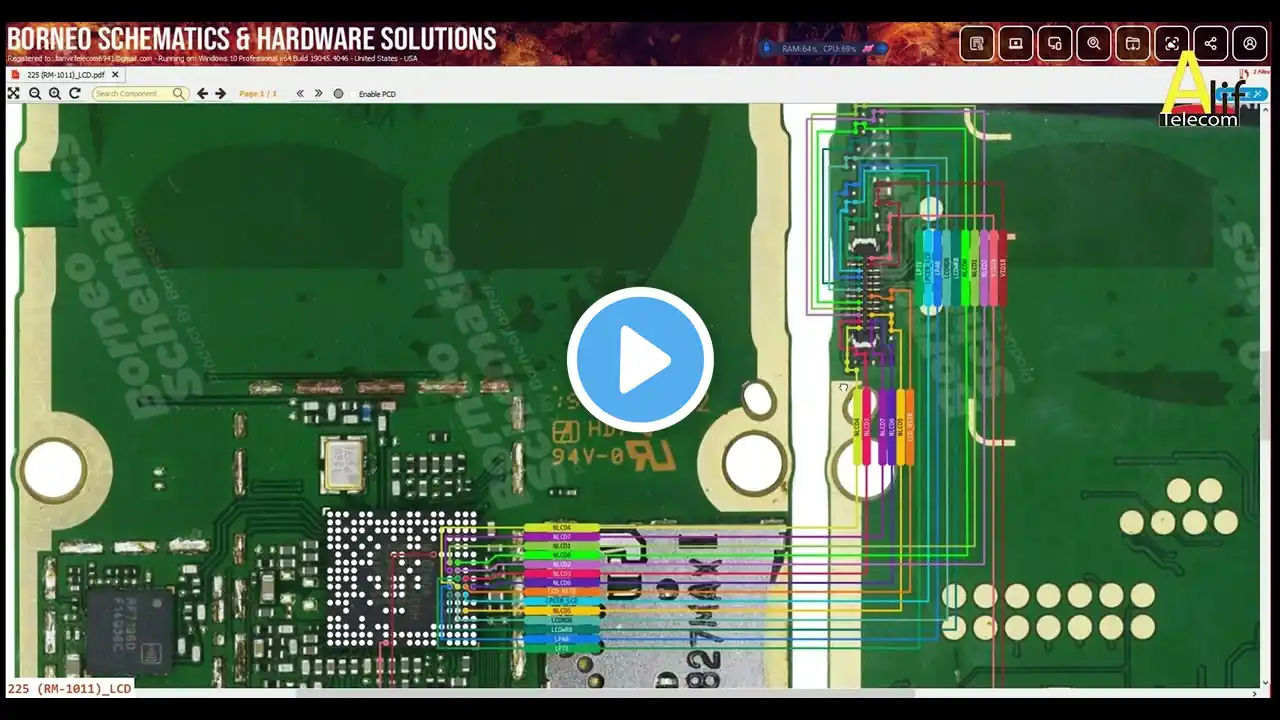Viewport: 1280px width, 720px height.
Task: Click the vertical scrollbar on the right edge
Action: (1266, 395)
